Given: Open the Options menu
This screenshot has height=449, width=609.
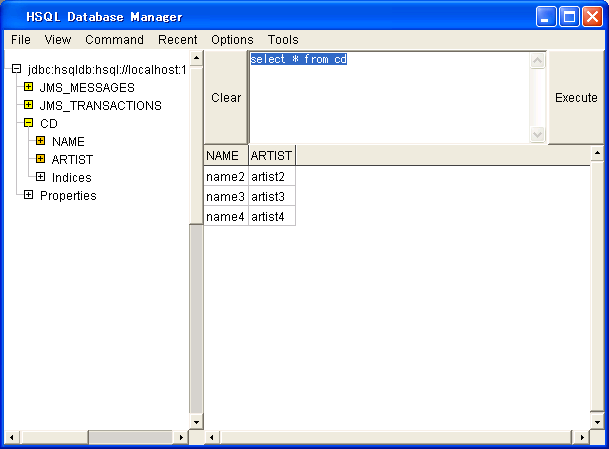Looking at the screenshot, I should pos(232,40).
